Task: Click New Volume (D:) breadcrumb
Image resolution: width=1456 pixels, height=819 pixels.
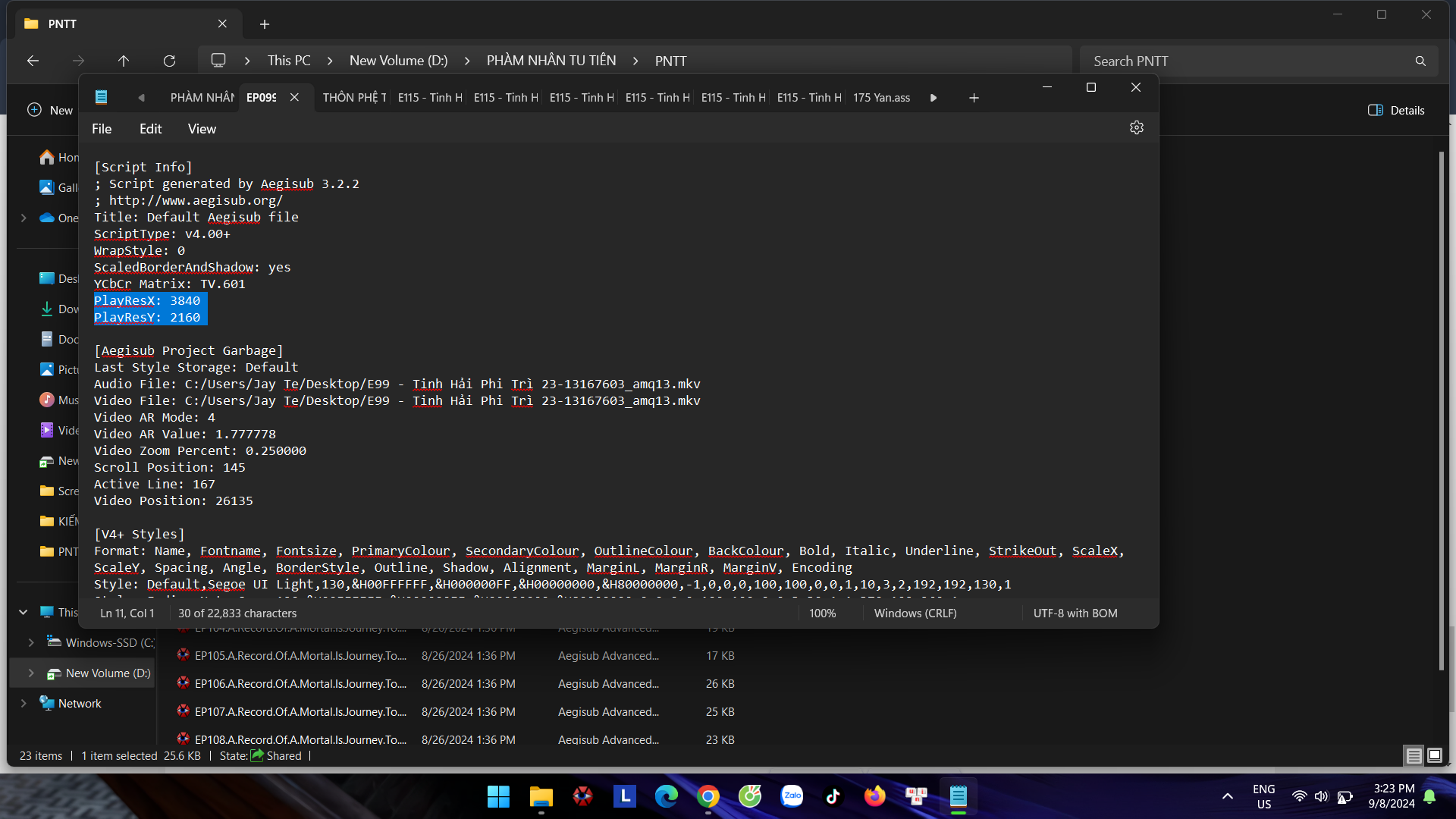Action: 398,61
